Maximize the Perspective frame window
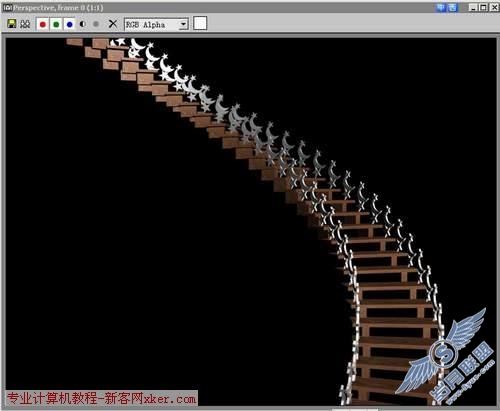Image resolution: width=500 pixels, height=411 pixels. click(x=483, y=7)
